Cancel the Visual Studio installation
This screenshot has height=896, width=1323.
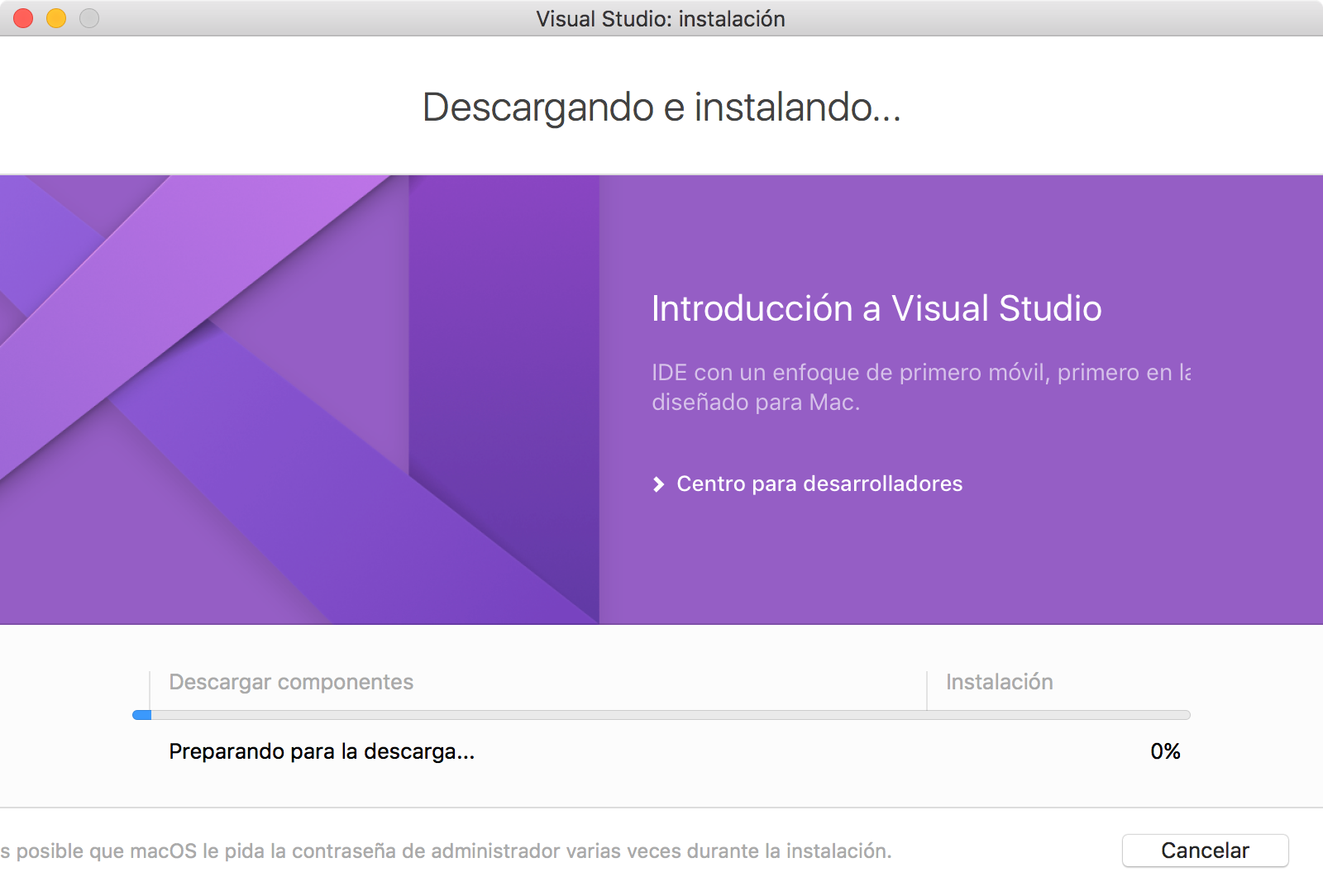pyautogui.click(x=1205, y=851)
